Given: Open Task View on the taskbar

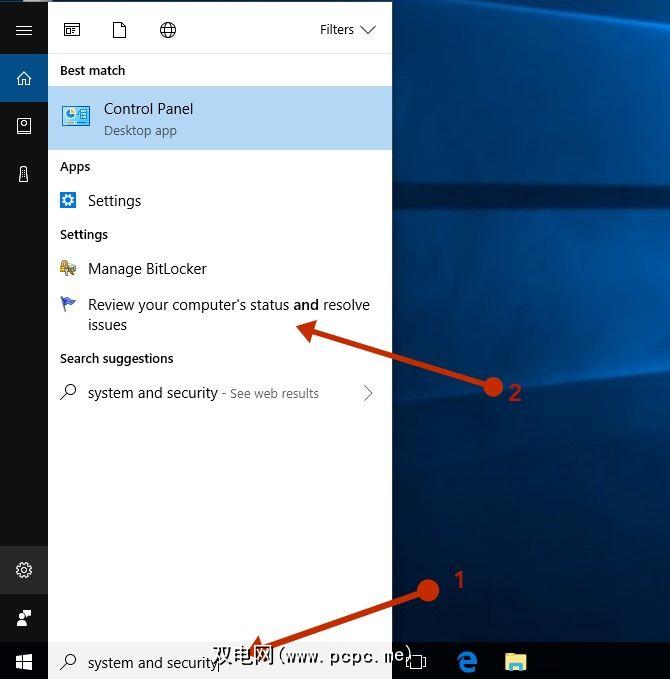Looking at the screenshot, I should [417, 662].
